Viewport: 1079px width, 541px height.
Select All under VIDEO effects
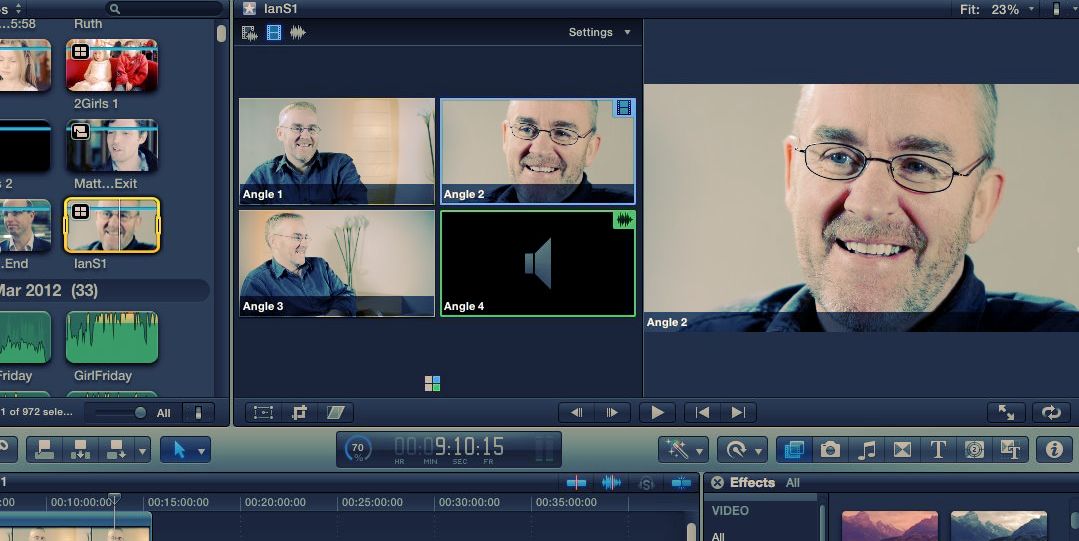(x=718, y=536)
